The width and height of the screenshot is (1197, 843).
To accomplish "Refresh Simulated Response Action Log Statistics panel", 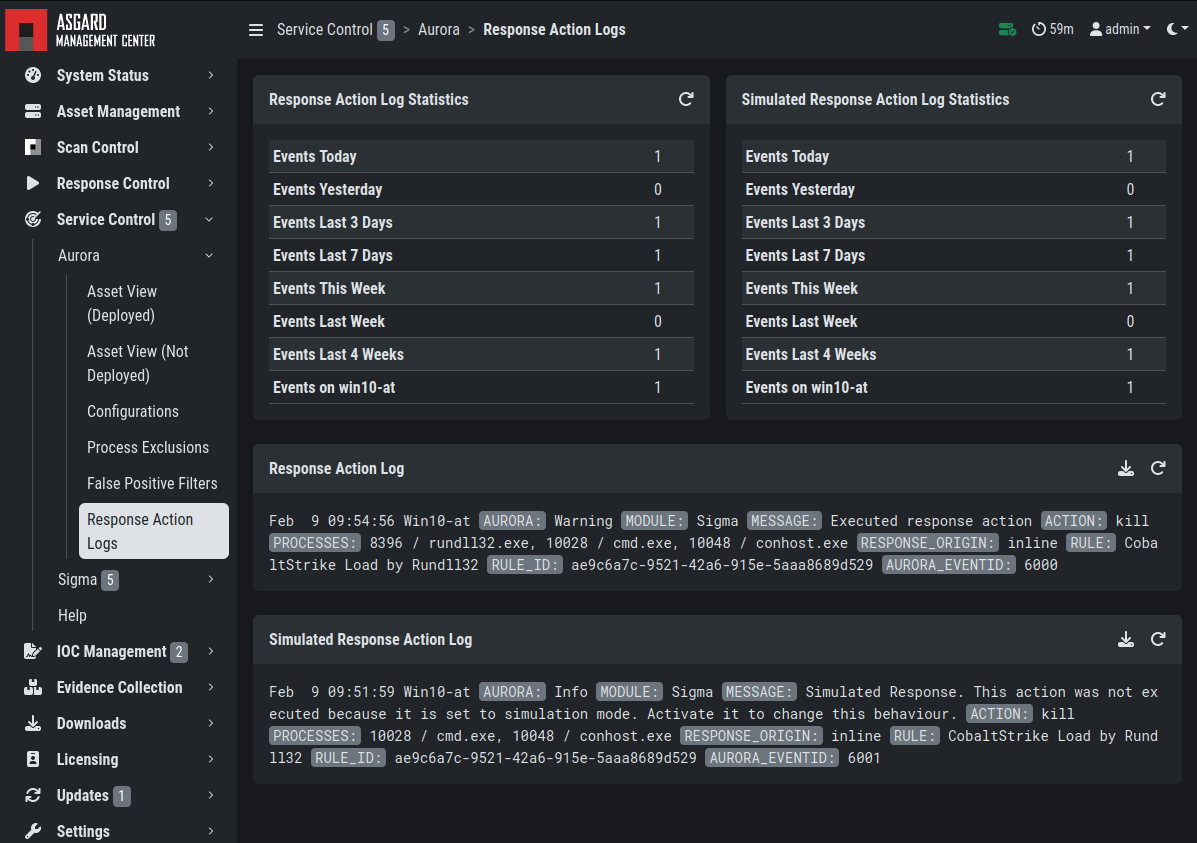I will click(1158, 99).
